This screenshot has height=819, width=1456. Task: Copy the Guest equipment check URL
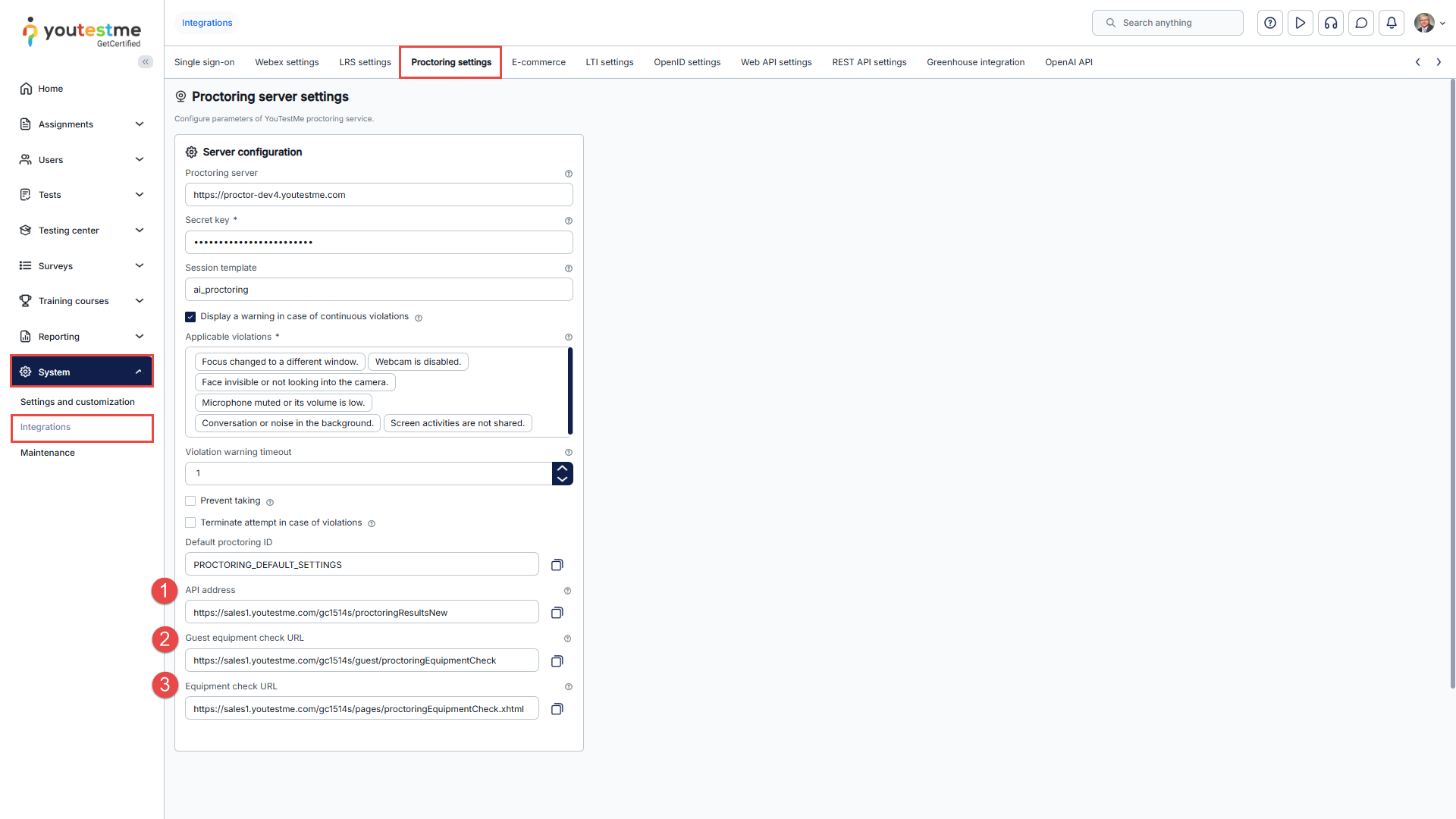click(557, 661)
